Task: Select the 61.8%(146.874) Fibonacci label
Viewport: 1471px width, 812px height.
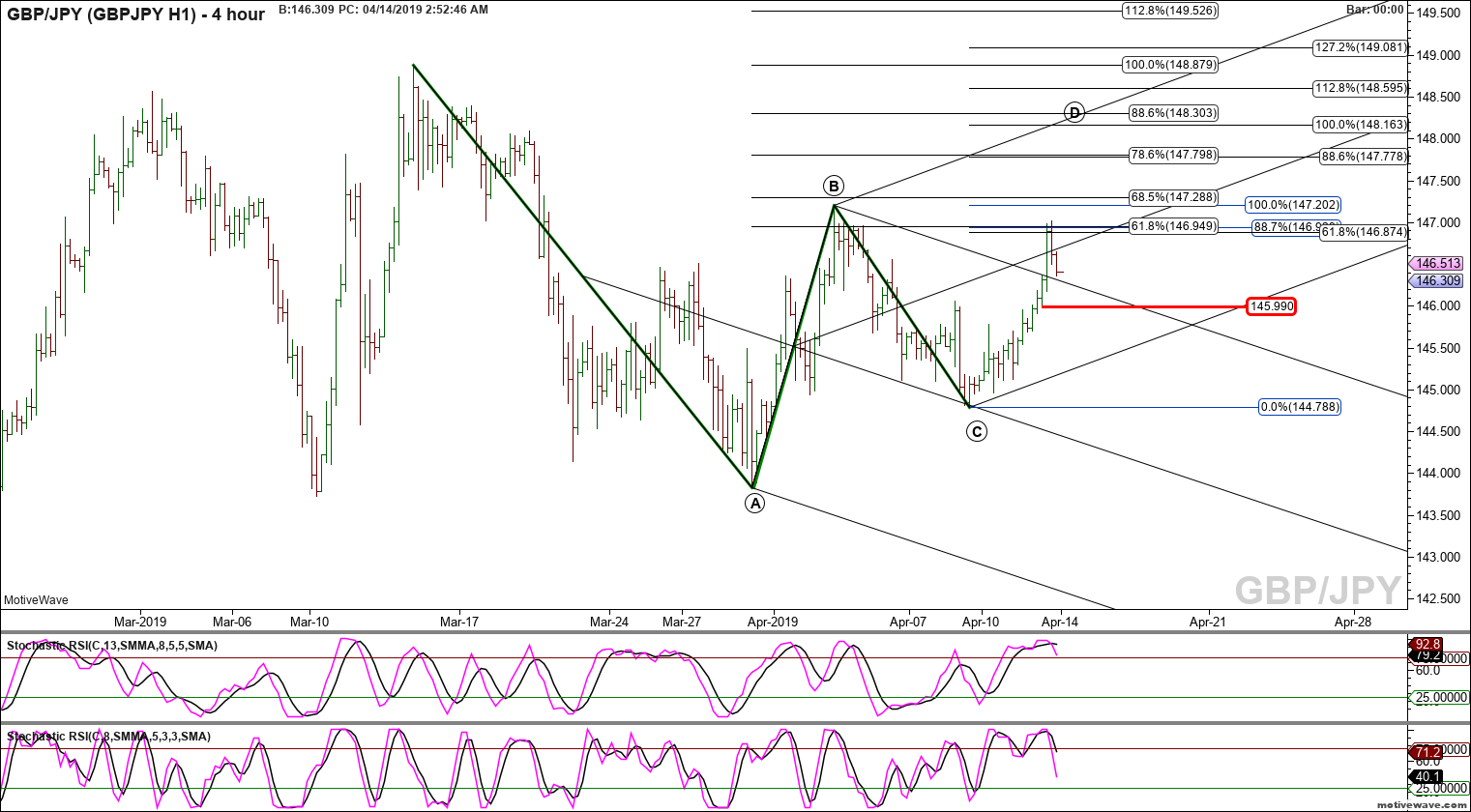Action: [x=1364, y=232]
